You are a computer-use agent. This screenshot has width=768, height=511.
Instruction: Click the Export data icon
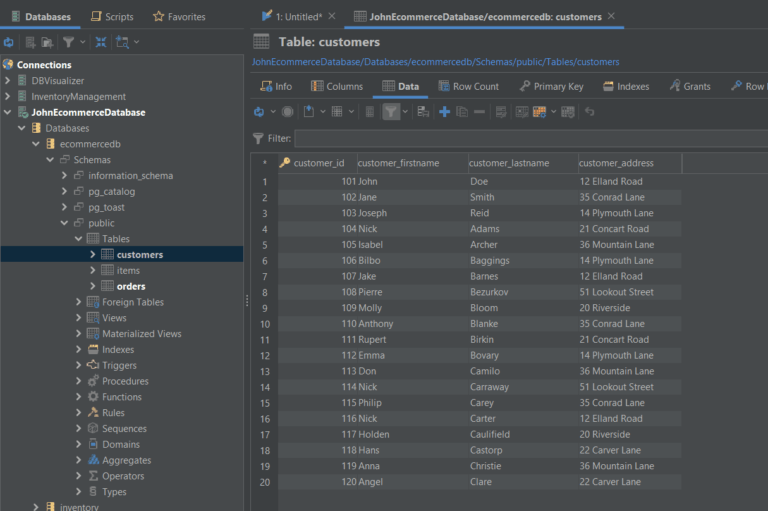click(310, 112)
